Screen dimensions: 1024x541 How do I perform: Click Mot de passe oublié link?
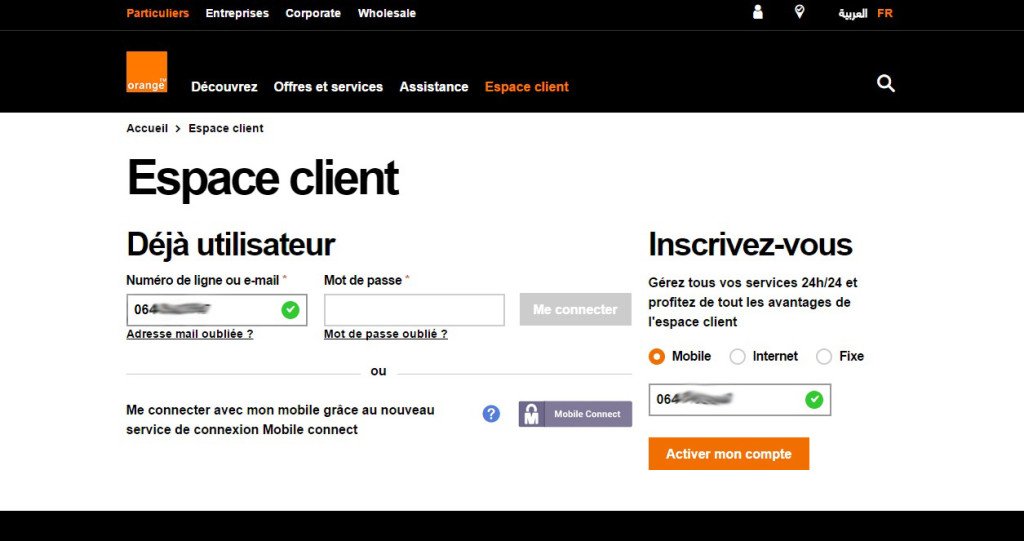pyautogui.click(x=386, y=334)
